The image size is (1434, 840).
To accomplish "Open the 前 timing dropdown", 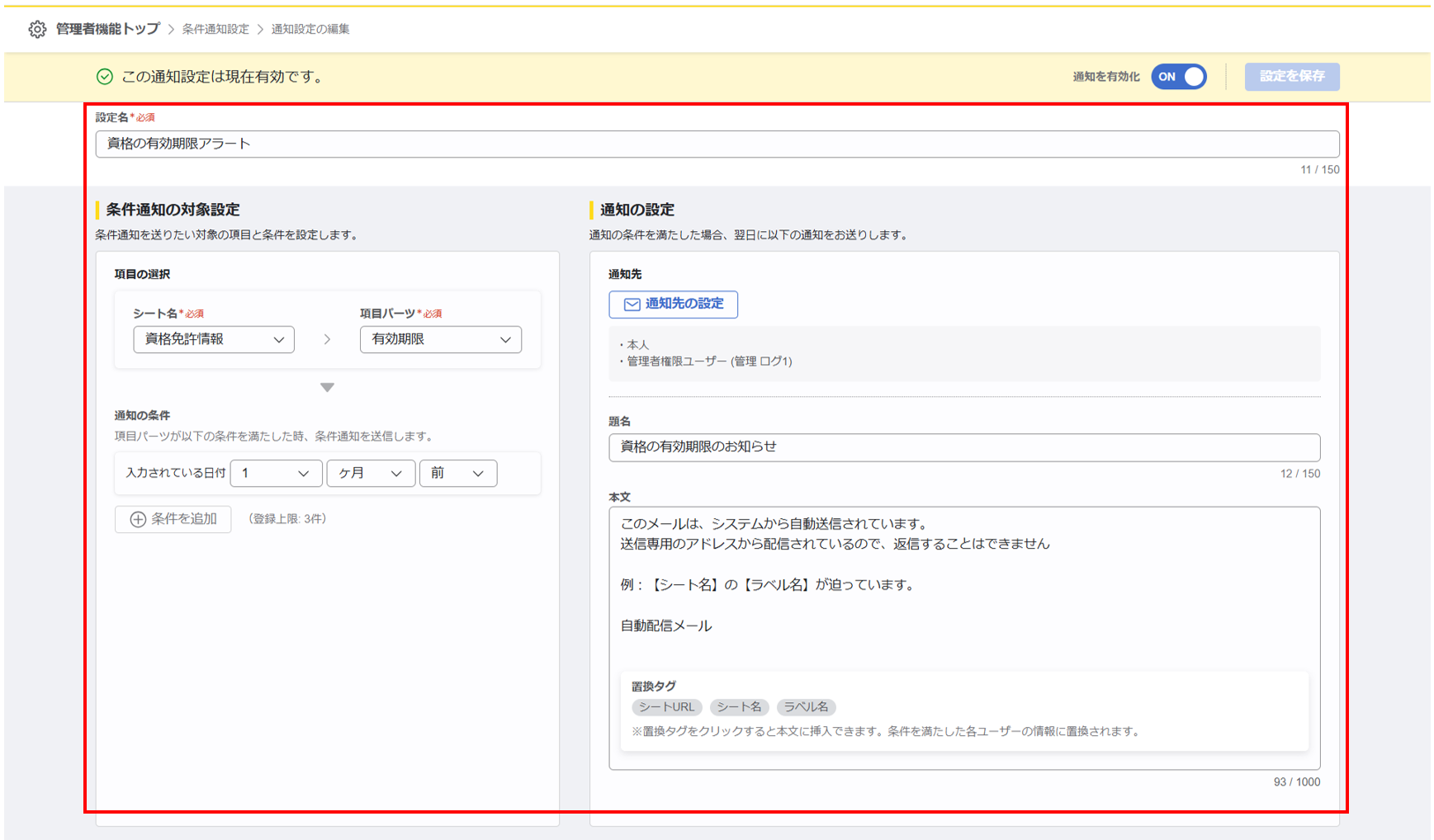I will [457, 473].
